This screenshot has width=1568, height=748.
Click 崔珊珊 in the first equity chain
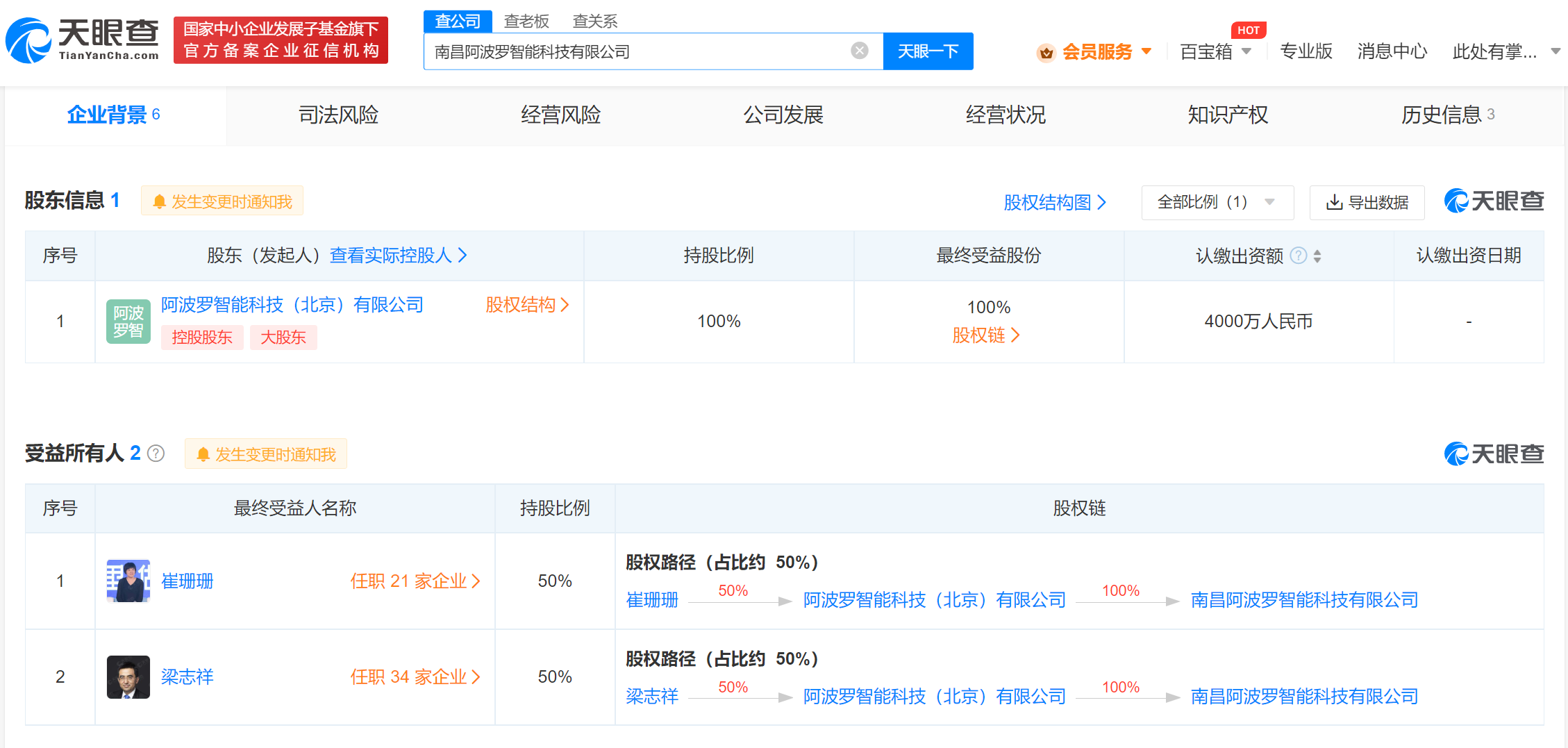652,599
